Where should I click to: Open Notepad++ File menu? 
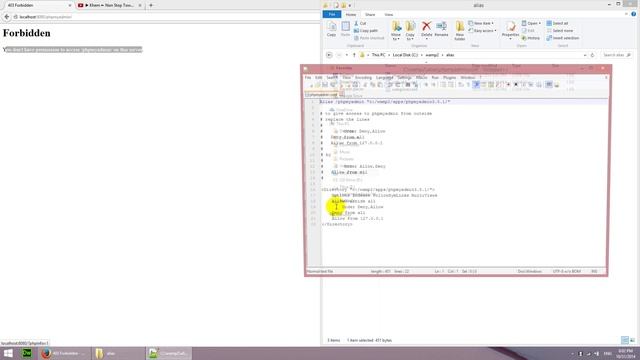coord(308,78)
